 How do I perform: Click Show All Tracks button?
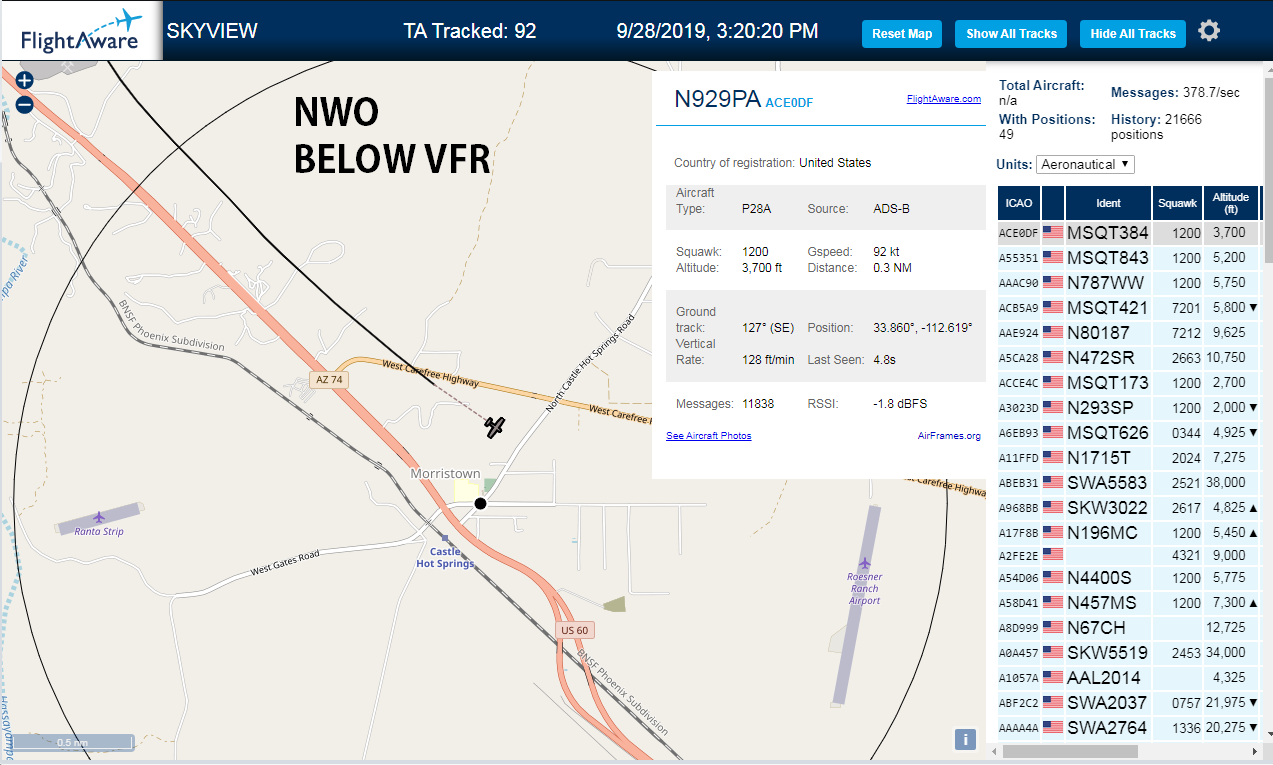(1011, 33)
